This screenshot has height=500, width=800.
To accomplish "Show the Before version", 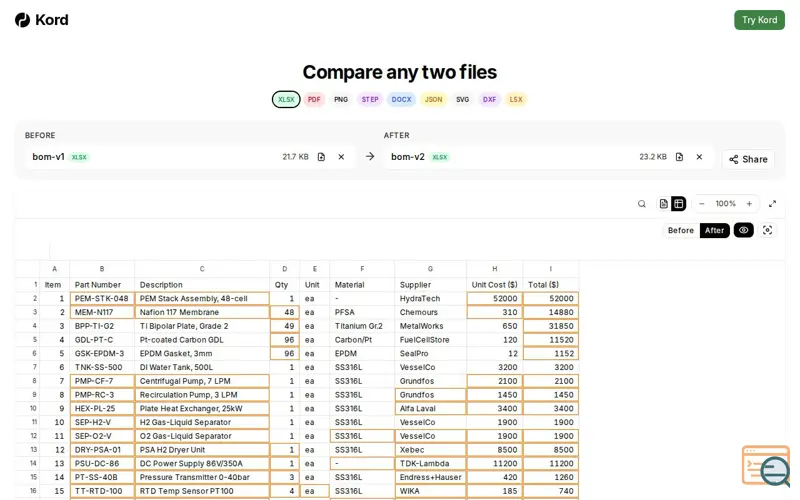I will click(x=681, y=230).
